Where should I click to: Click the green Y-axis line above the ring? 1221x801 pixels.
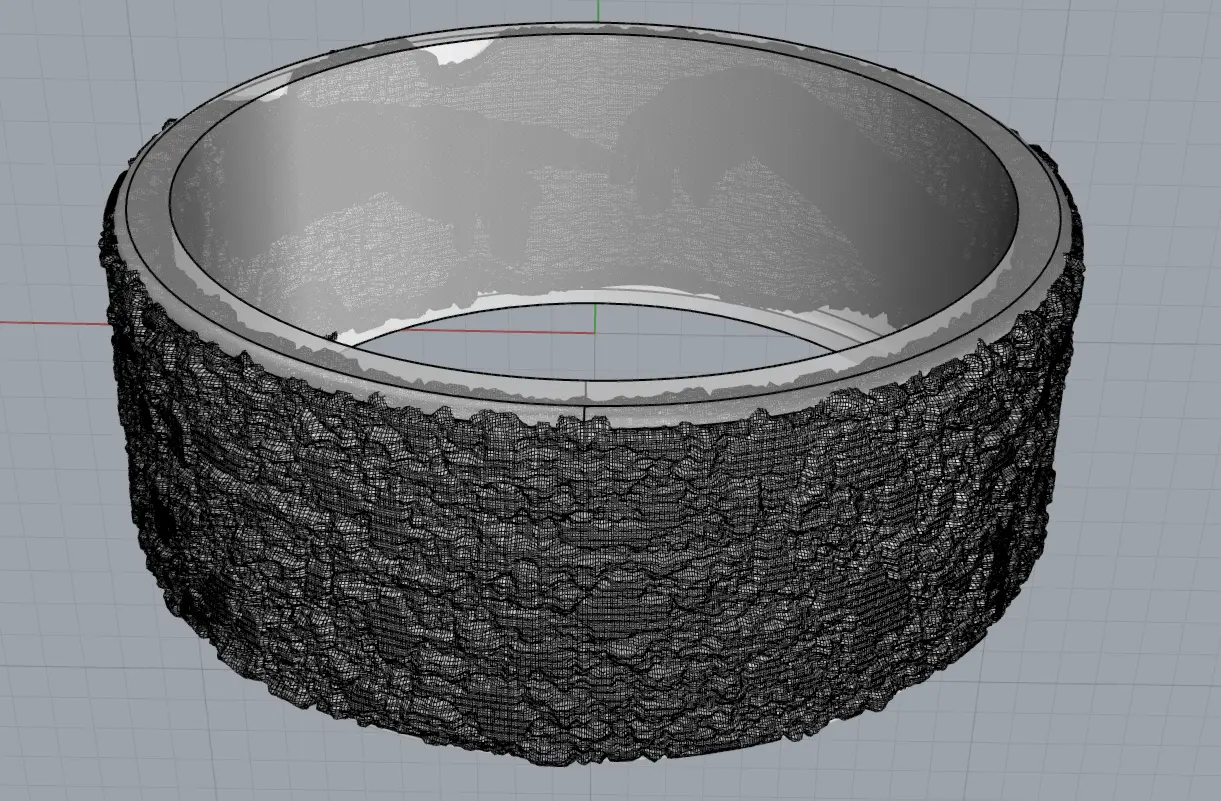(x=597, y=10)
